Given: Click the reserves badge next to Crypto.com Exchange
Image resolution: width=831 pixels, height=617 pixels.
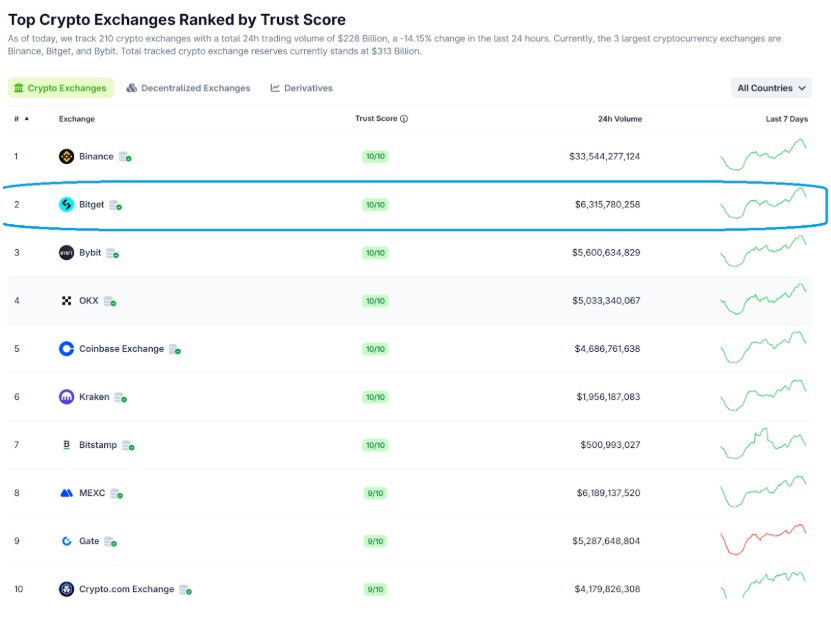Looking at the screenshot, I should point(185,589).
